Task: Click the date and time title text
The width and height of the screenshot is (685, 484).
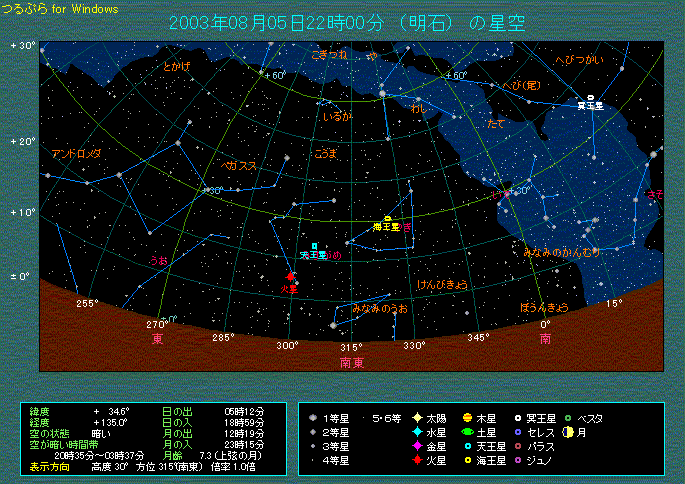Action: tap(346, 23)
